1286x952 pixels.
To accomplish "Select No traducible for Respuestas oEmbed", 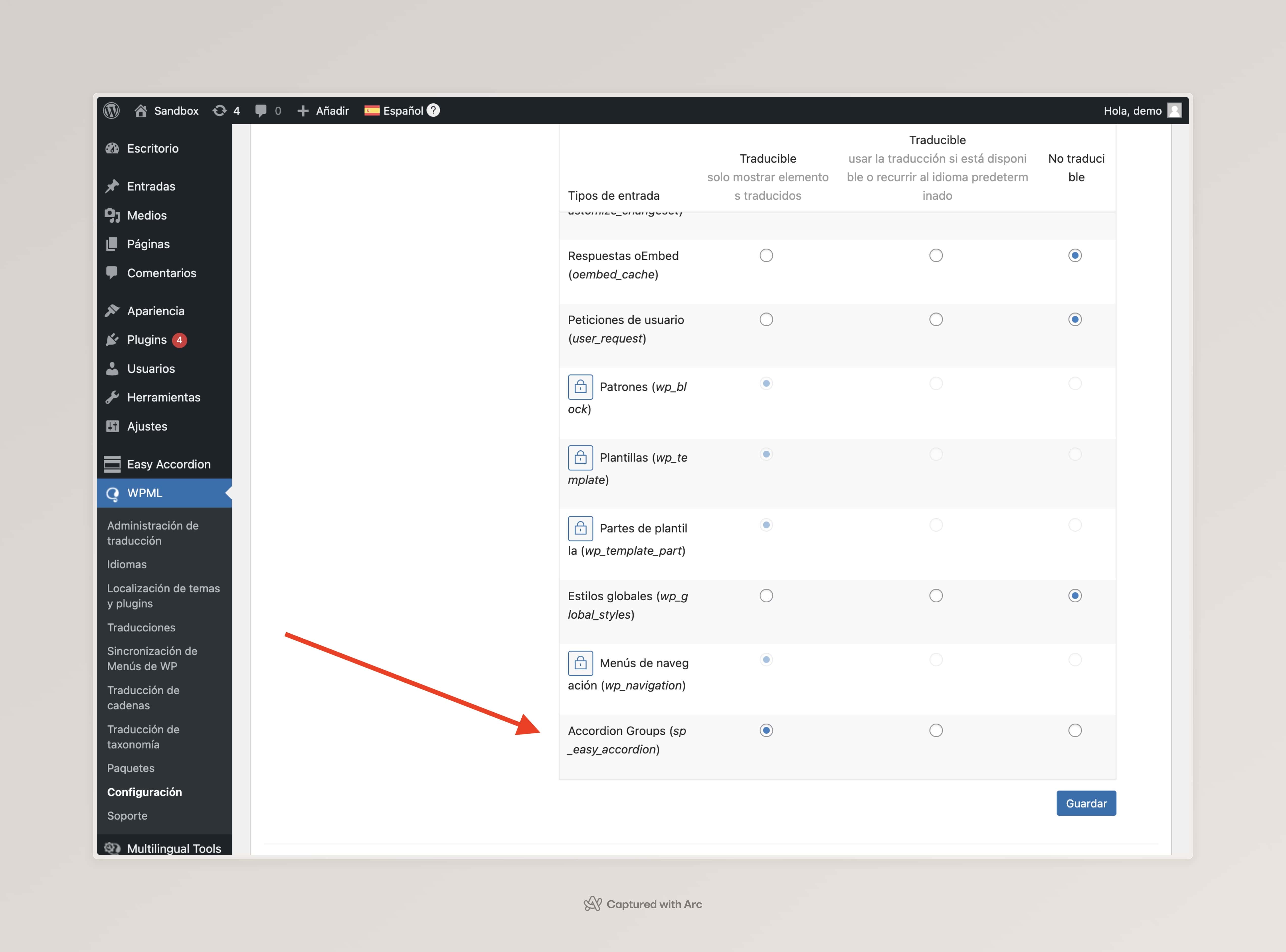I will (1075, 255).
